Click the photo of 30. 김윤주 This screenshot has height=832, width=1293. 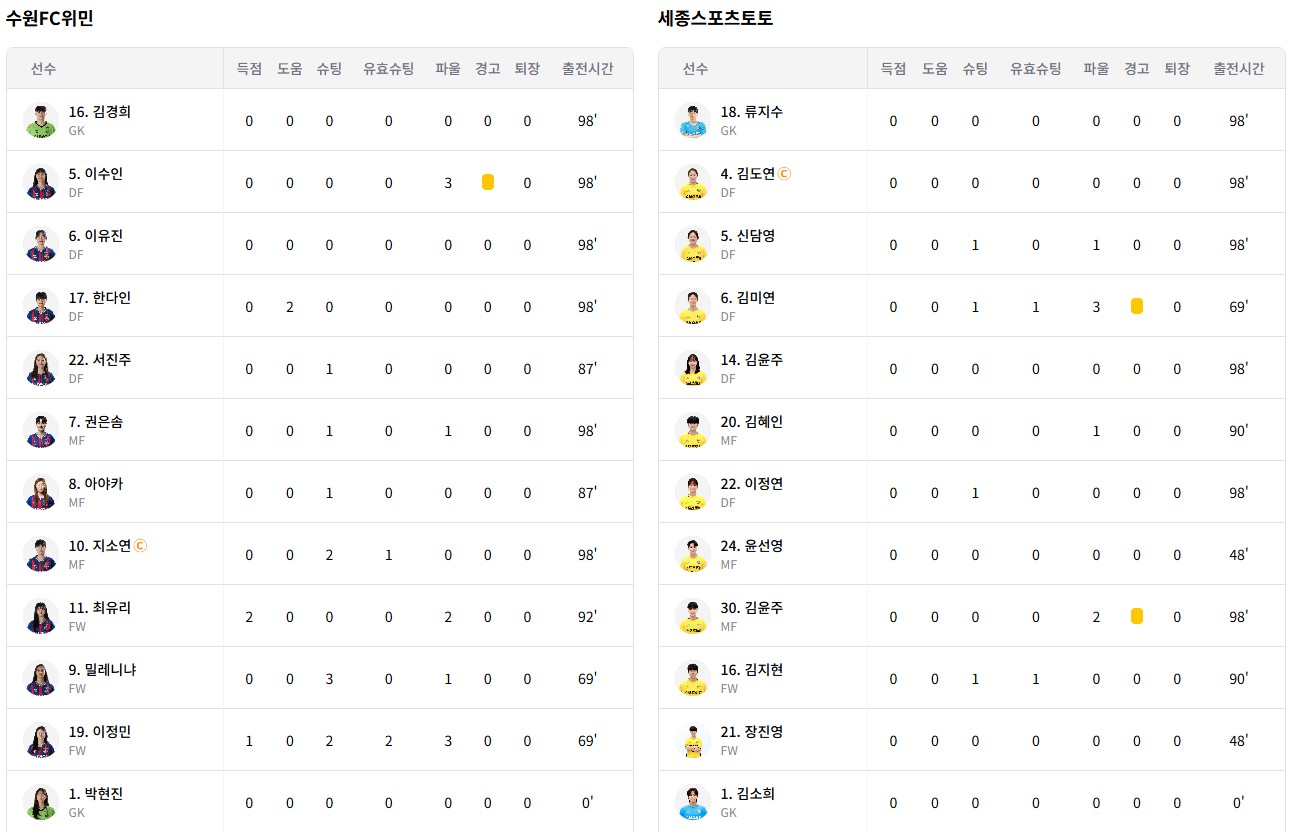click(x=693, y=616)
